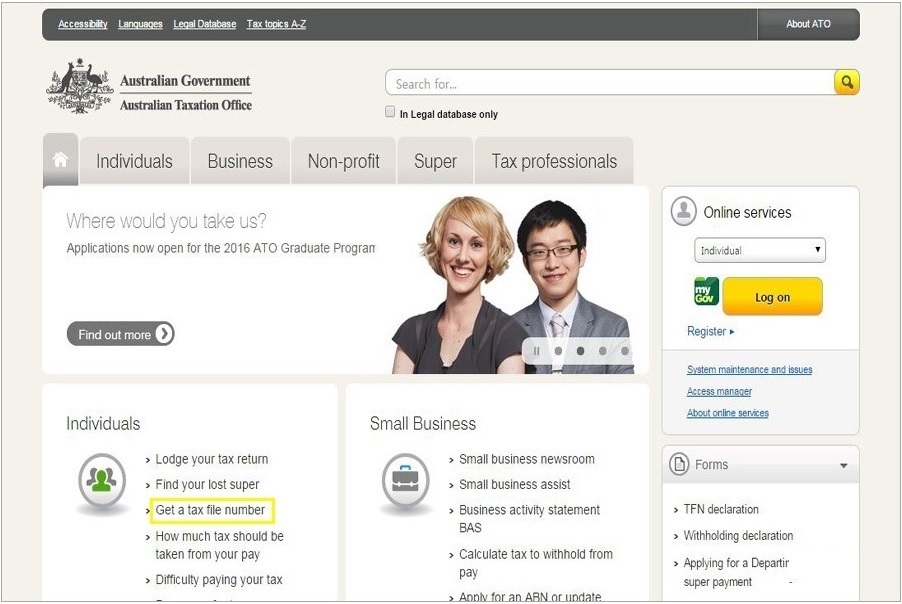Click Withholding declaration form link
This screenshot has height=604, width=902.
coord(738,536)
